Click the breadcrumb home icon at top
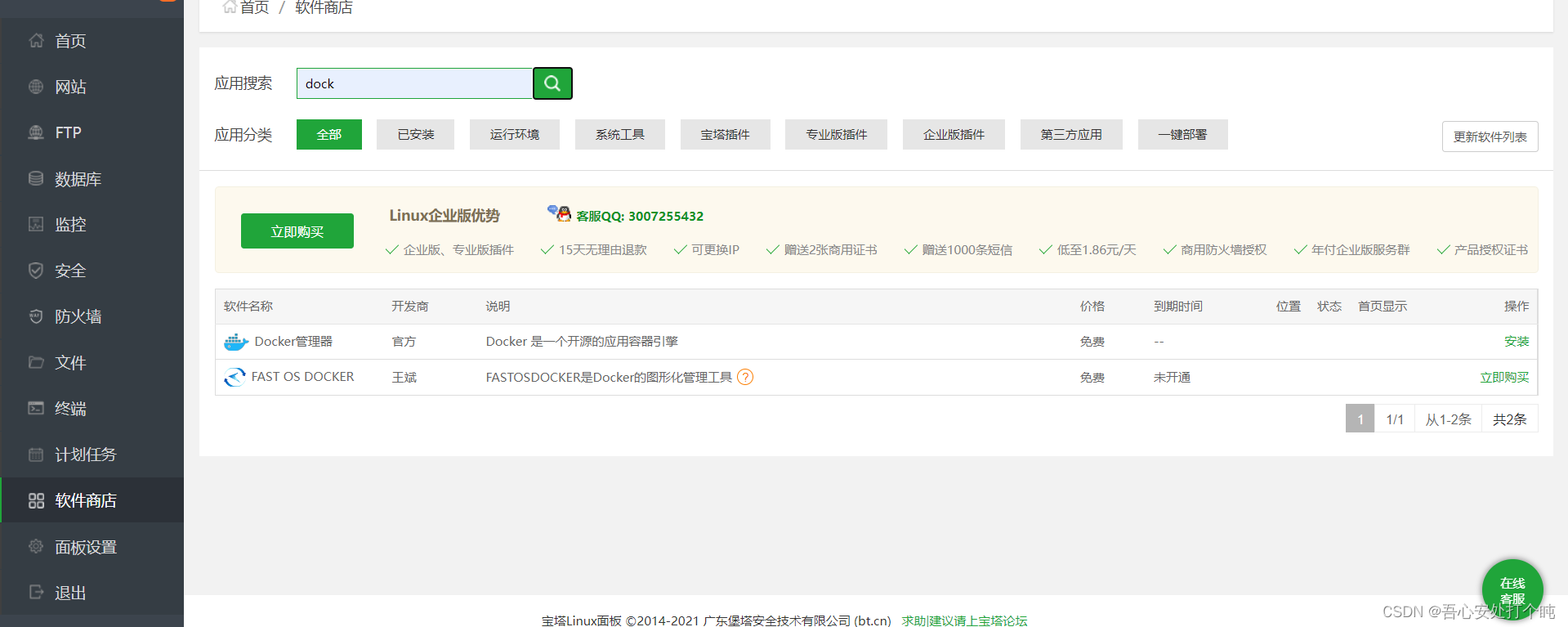The image size is (1568, 627). [x=230, y=7]
